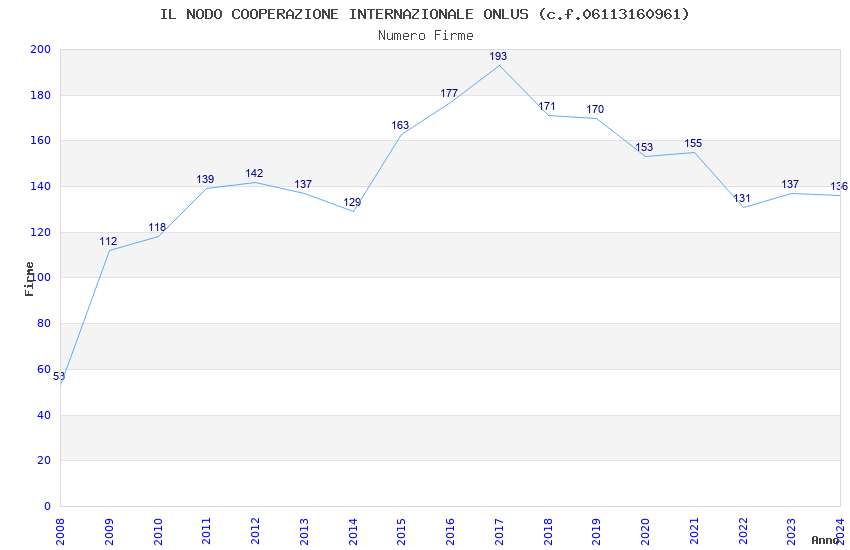Select the 155 data label
This screenshot has height=550, width=850.
[x=693, y=144]
